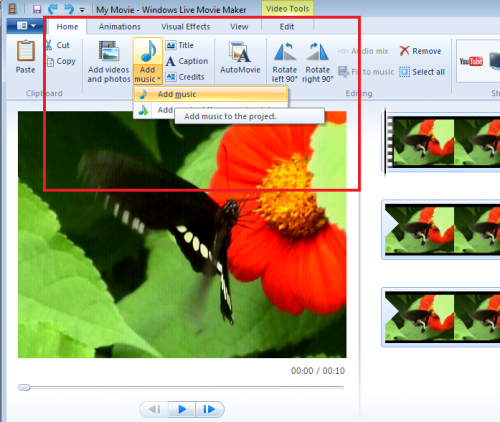Screen dimensions: 500x422
Task: Click the Add music note icon
Action: (148, 51)
